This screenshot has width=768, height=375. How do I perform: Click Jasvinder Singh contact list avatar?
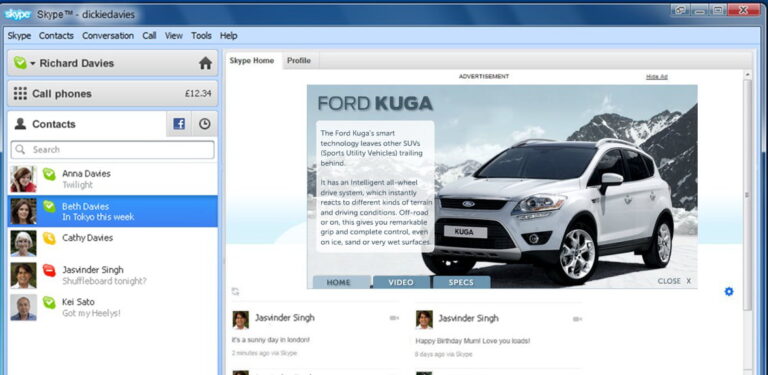24,276
